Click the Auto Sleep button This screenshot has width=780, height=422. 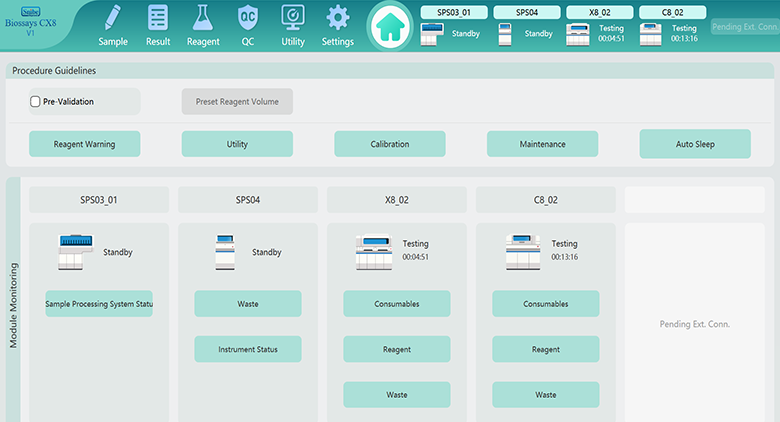coord(695,144)
